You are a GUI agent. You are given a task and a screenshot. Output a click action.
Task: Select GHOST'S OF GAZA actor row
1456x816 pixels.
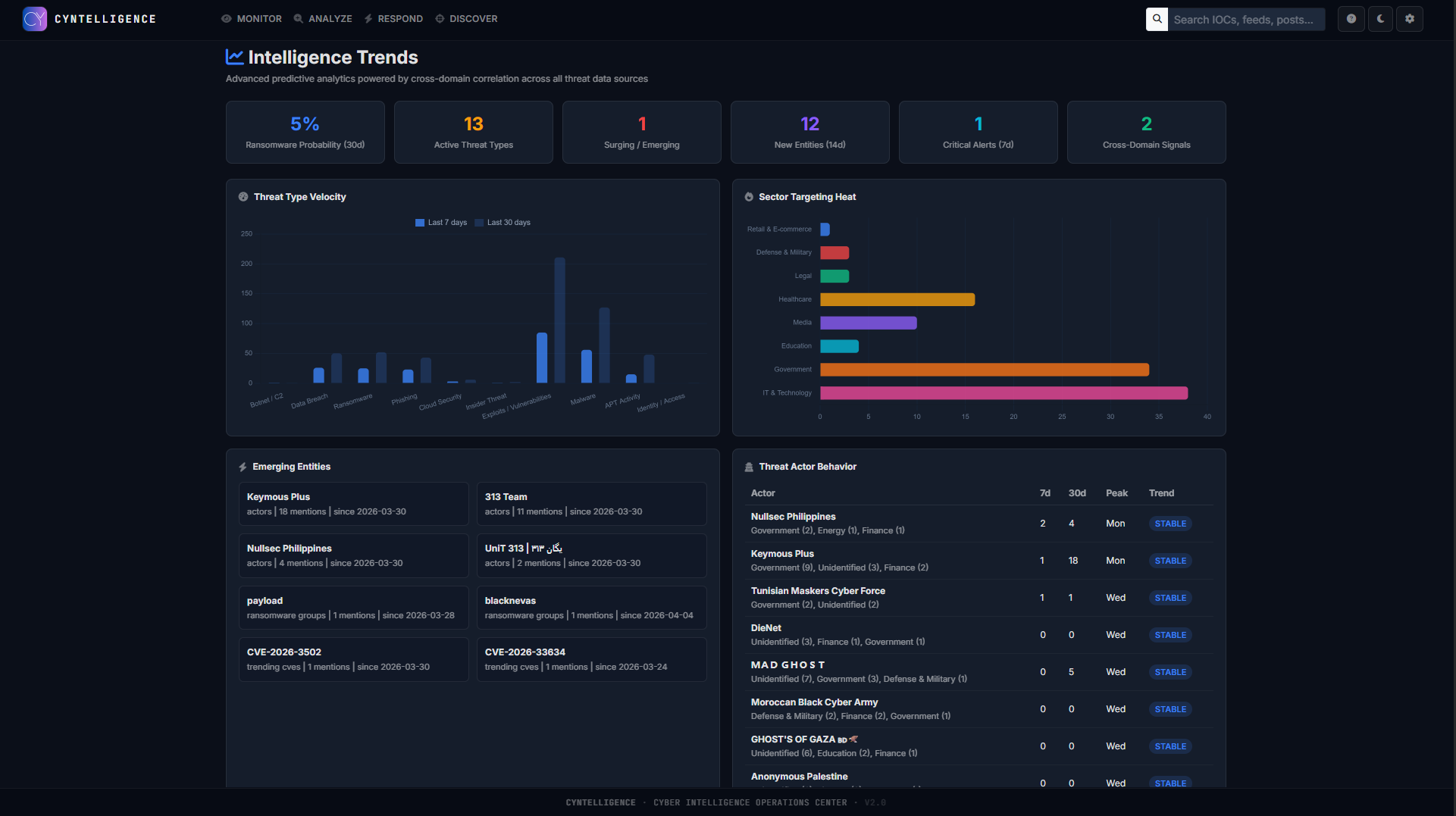tap(978, 746)
